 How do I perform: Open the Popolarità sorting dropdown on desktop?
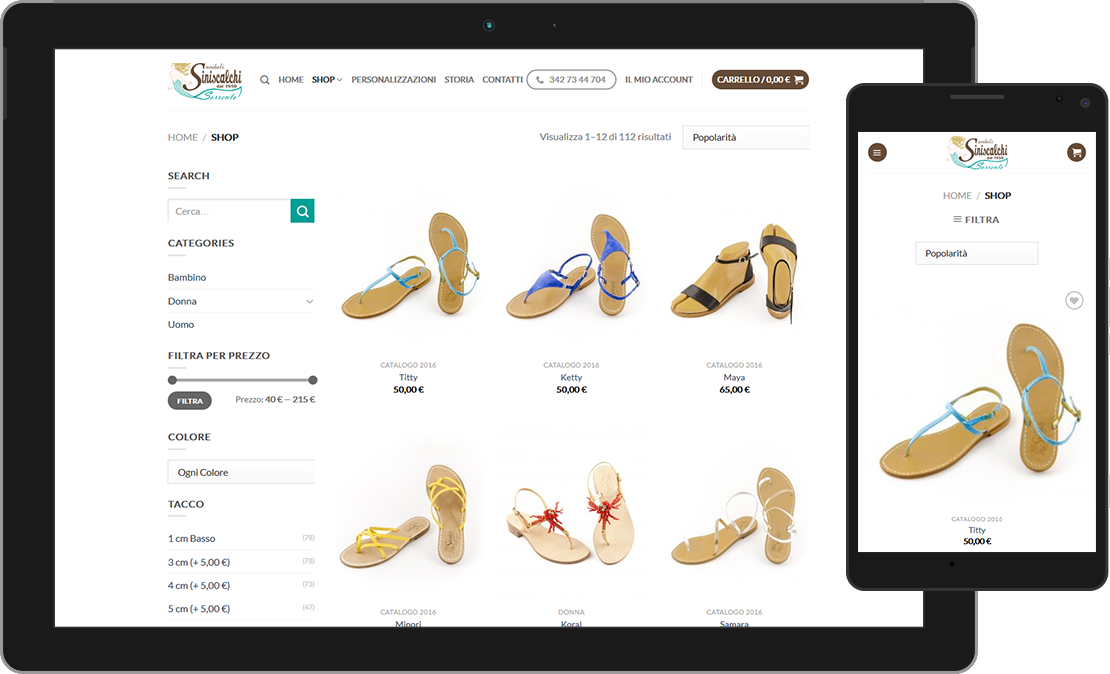745,138
